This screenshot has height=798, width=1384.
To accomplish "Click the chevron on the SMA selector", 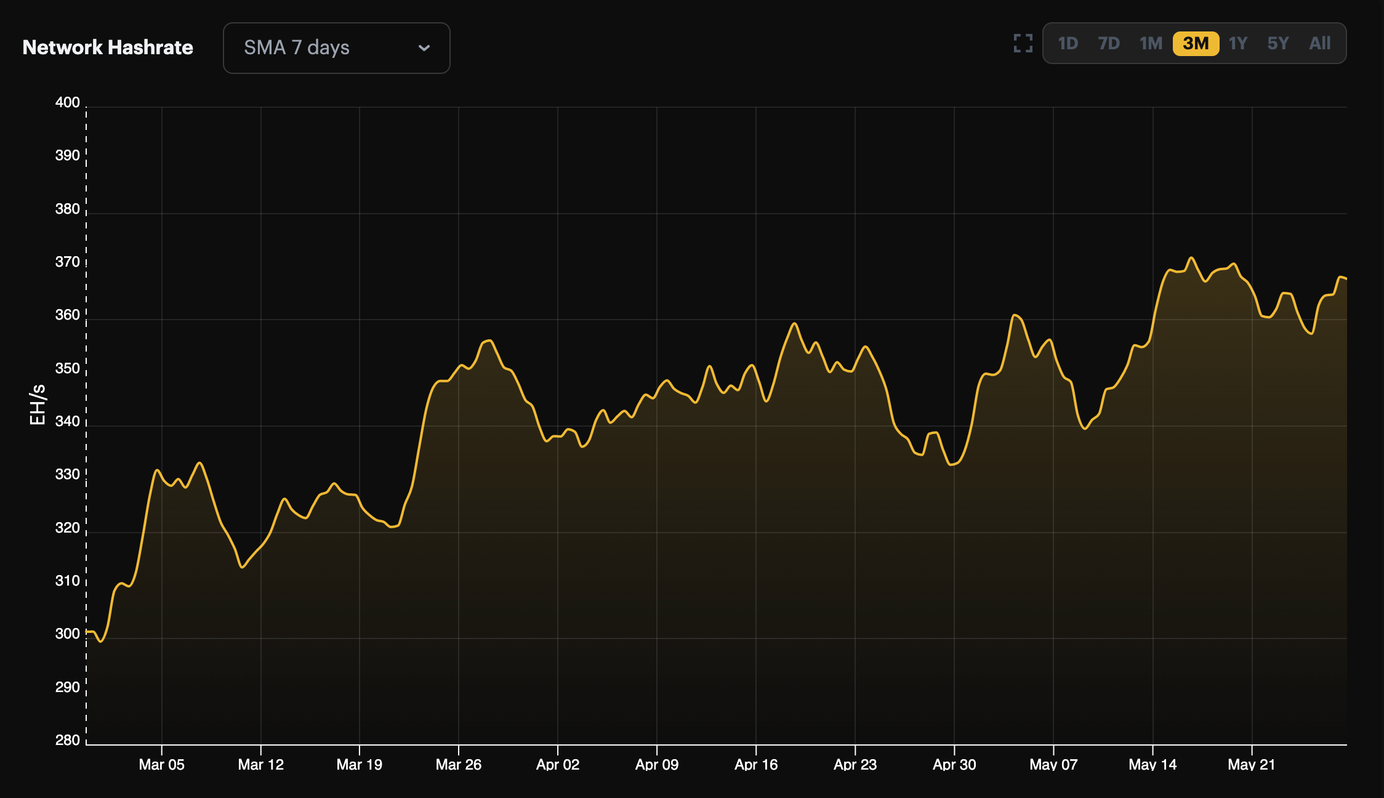I will (423, 47).
